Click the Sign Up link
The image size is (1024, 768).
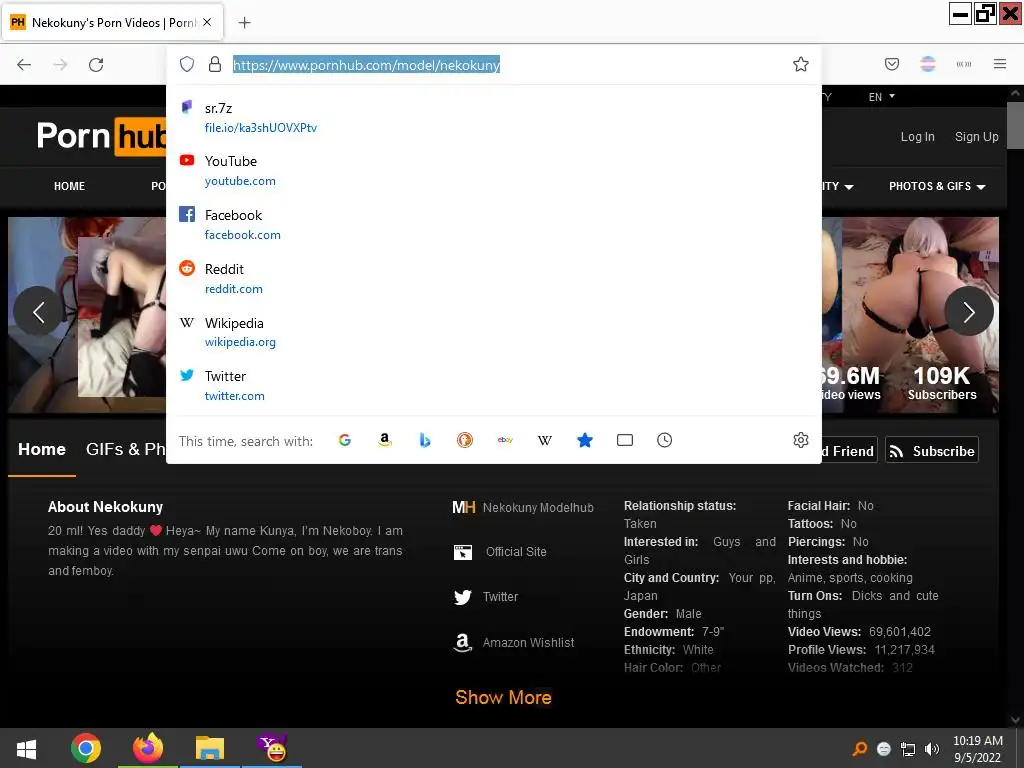(x=976, y=136)
